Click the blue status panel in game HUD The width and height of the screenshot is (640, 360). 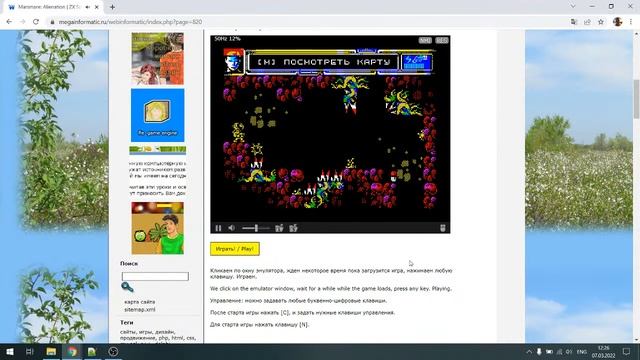point(417,62)
